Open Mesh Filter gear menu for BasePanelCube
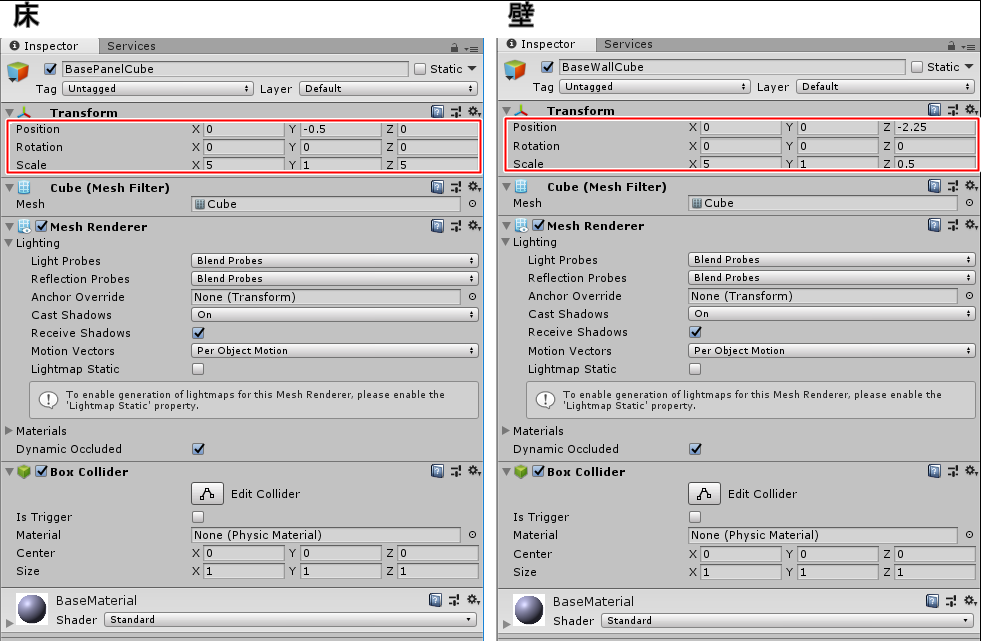Image resolution: width=981 pixels, height=641 pixels. coord(474,186)
